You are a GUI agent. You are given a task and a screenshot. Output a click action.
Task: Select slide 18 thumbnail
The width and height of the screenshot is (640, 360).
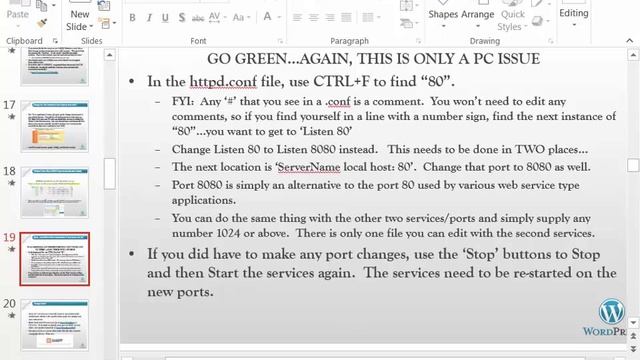coord(55,192)
